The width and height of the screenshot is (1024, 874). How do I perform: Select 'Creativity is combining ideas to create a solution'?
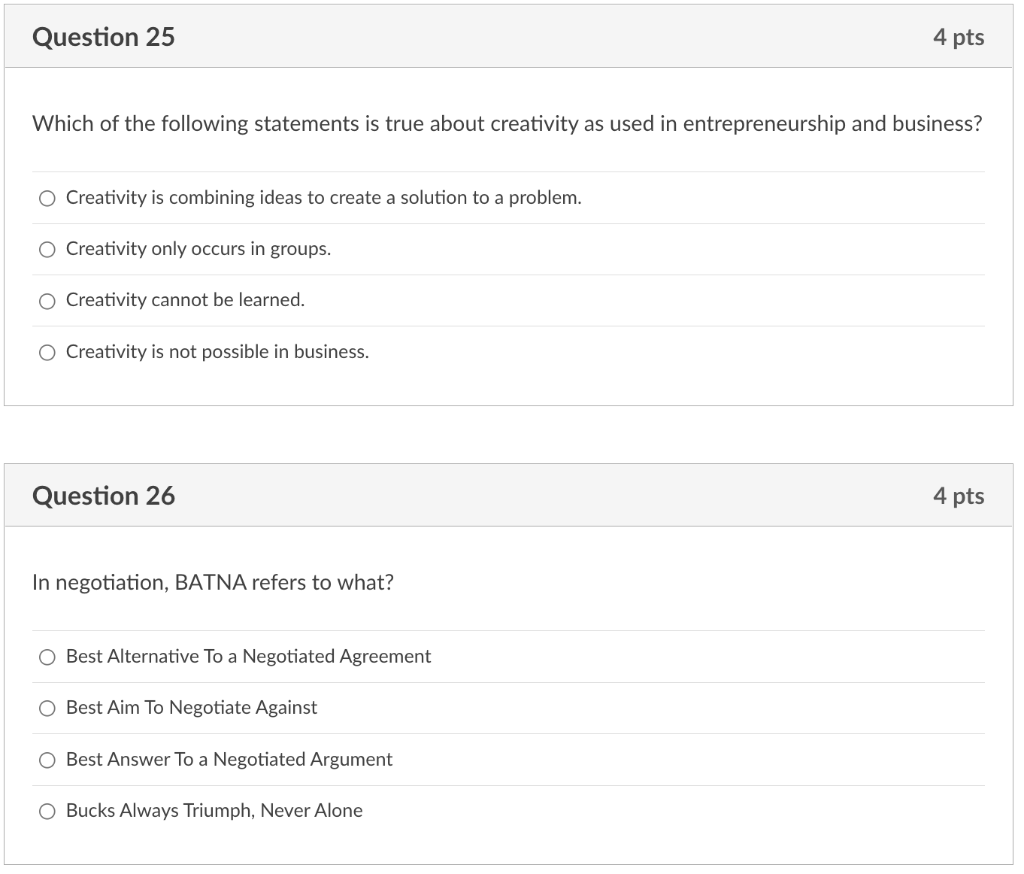pyautogui.click(x=47, y=198)
